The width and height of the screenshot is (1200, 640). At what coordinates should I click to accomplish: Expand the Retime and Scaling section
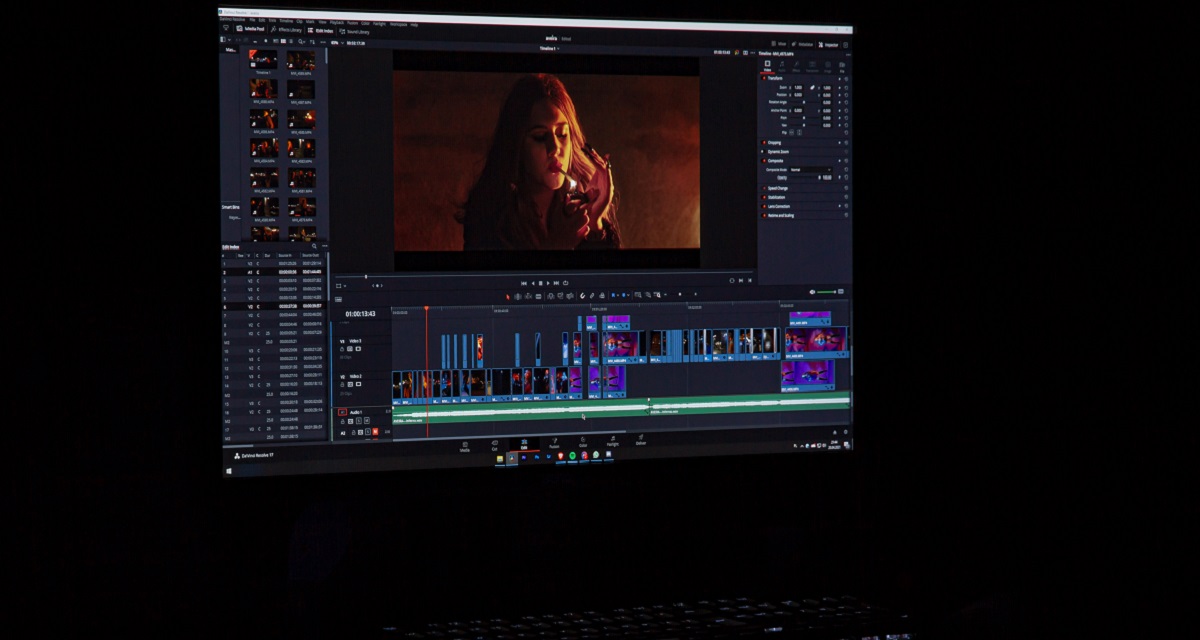(x=781, y=215)
